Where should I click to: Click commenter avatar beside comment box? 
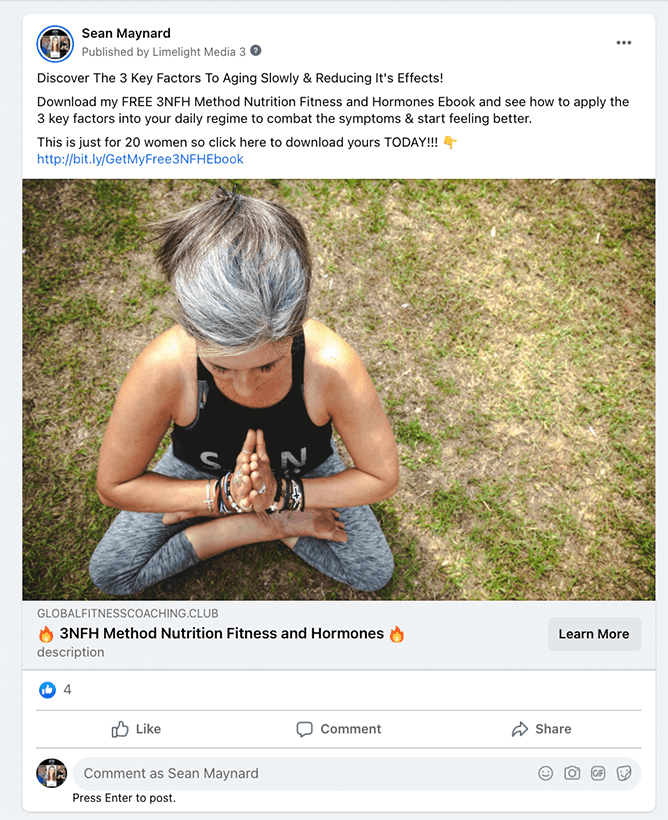pos(51,773)
